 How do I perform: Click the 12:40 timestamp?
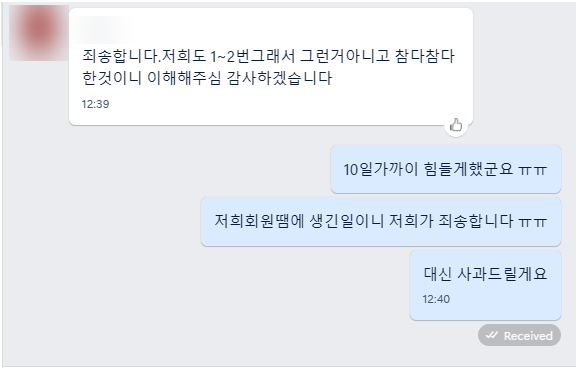[x=436, y=299]
